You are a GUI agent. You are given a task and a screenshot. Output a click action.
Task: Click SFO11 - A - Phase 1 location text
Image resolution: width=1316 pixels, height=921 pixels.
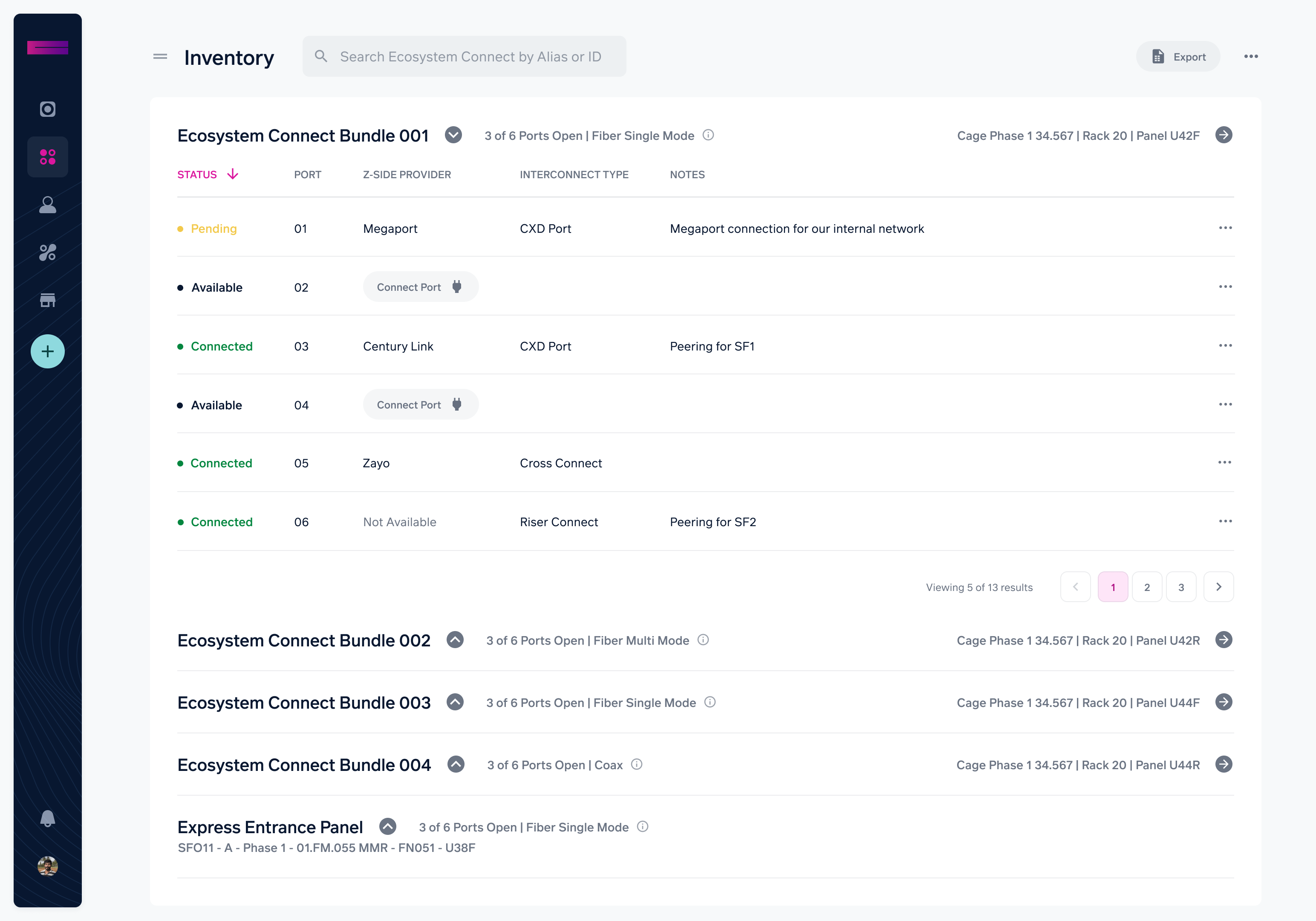pyautogui.click(x=326, y=848)
